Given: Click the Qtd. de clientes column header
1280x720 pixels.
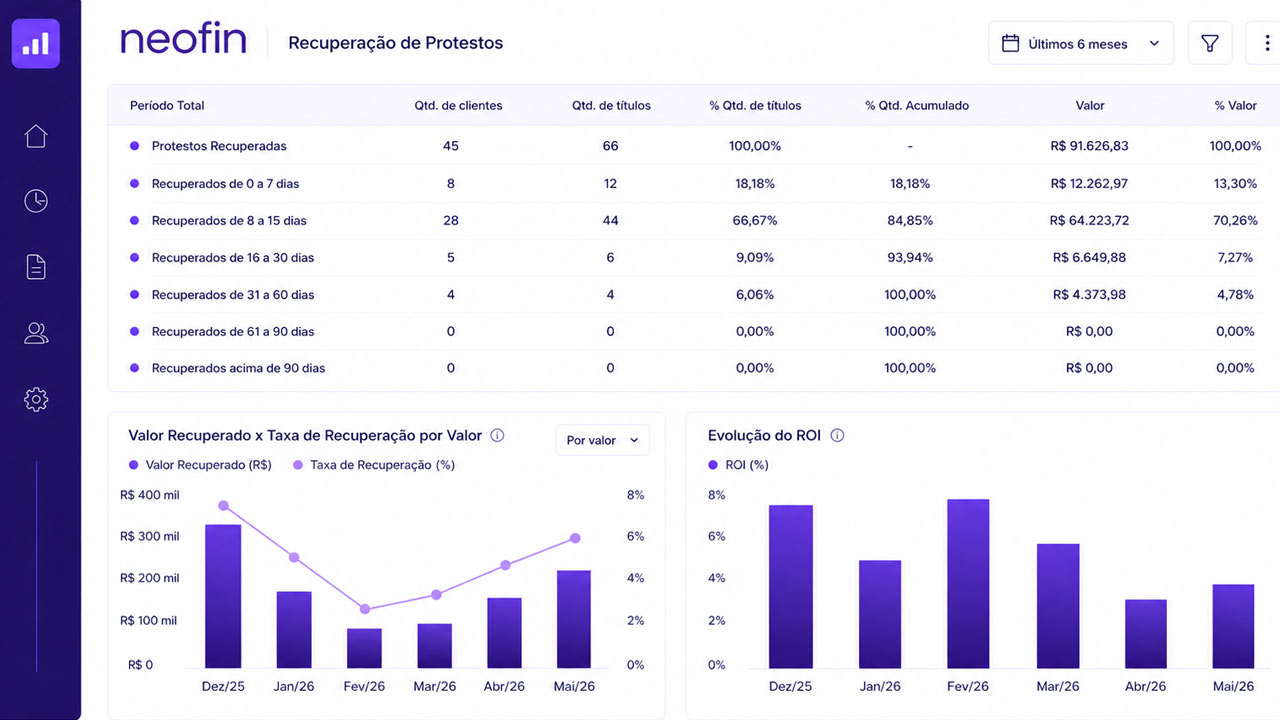Looking at the screenshot, I should tap(459, 105).
